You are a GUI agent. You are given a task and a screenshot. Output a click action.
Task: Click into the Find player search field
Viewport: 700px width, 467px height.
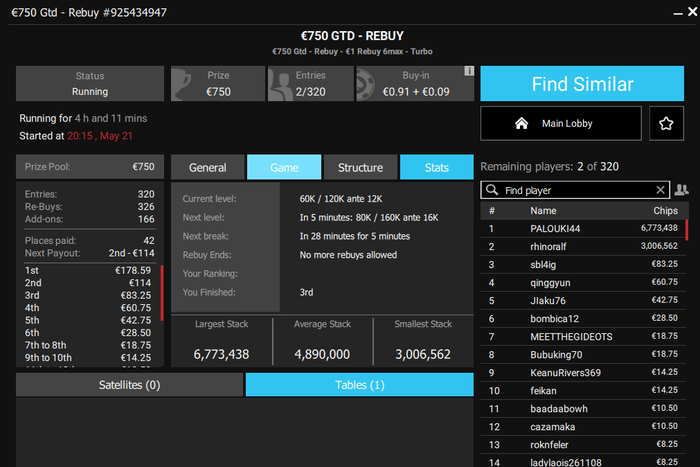point(576,190)
